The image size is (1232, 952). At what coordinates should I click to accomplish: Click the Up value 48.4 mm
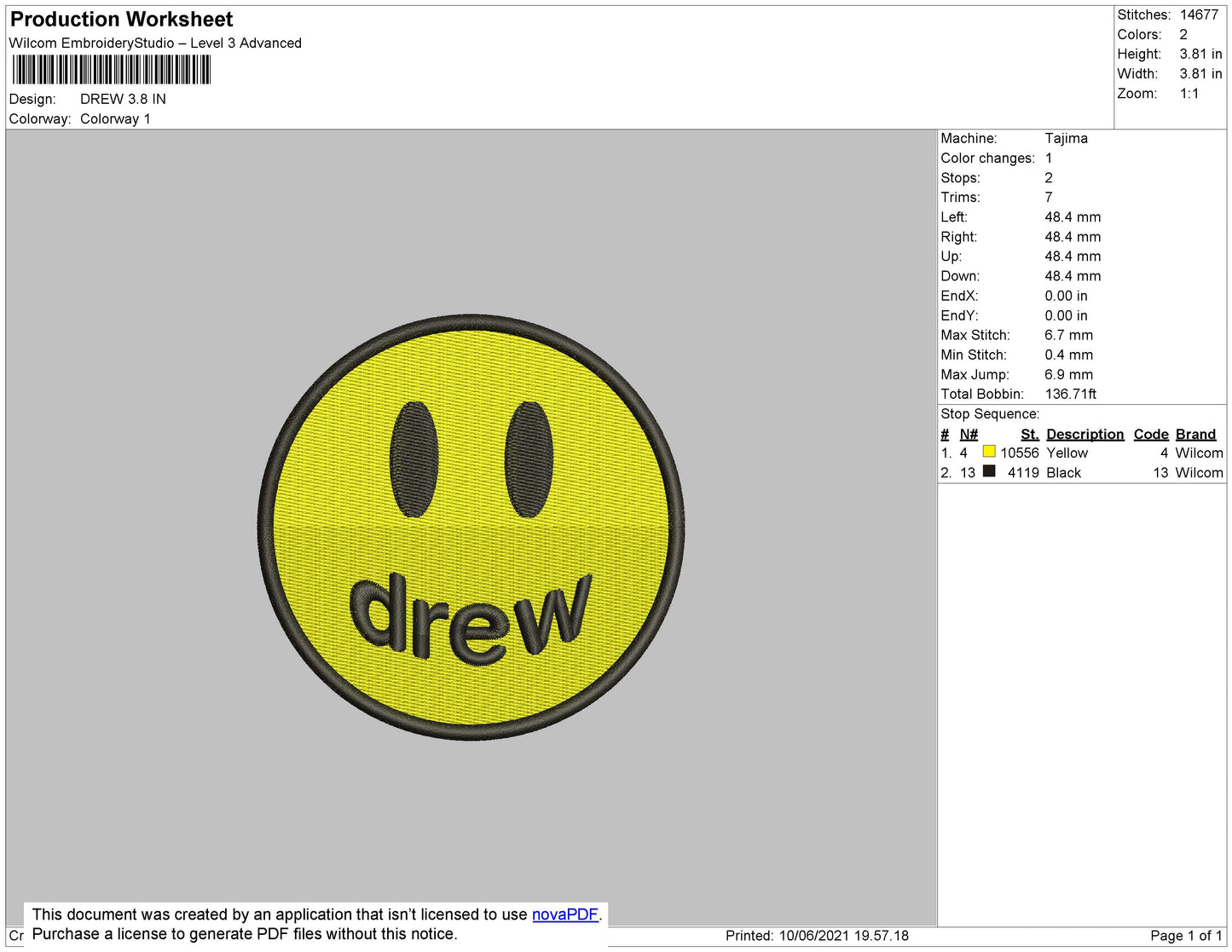coord(1073,256)
